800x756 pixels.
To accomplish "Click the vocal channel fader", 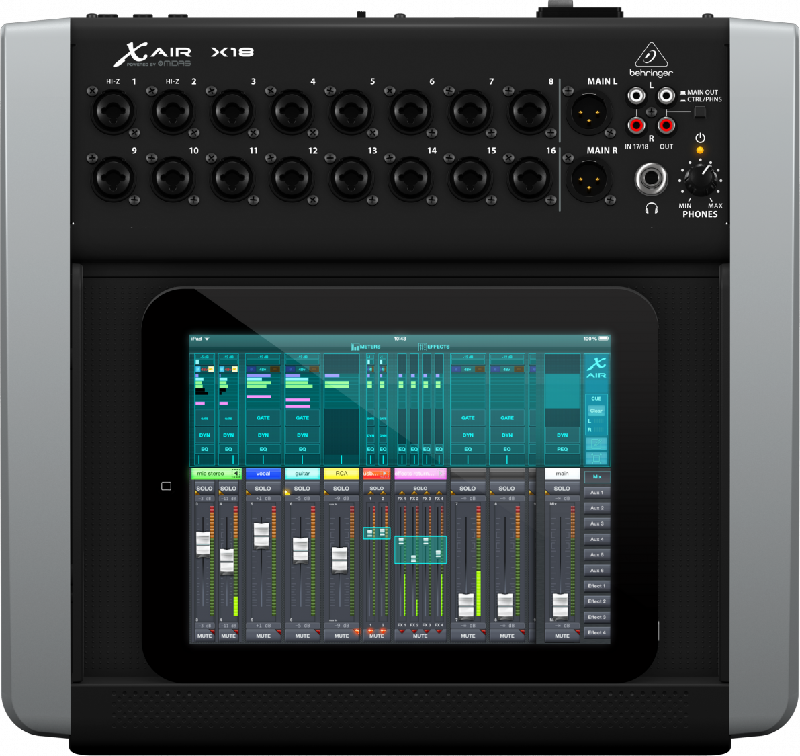I will [261, 535].
